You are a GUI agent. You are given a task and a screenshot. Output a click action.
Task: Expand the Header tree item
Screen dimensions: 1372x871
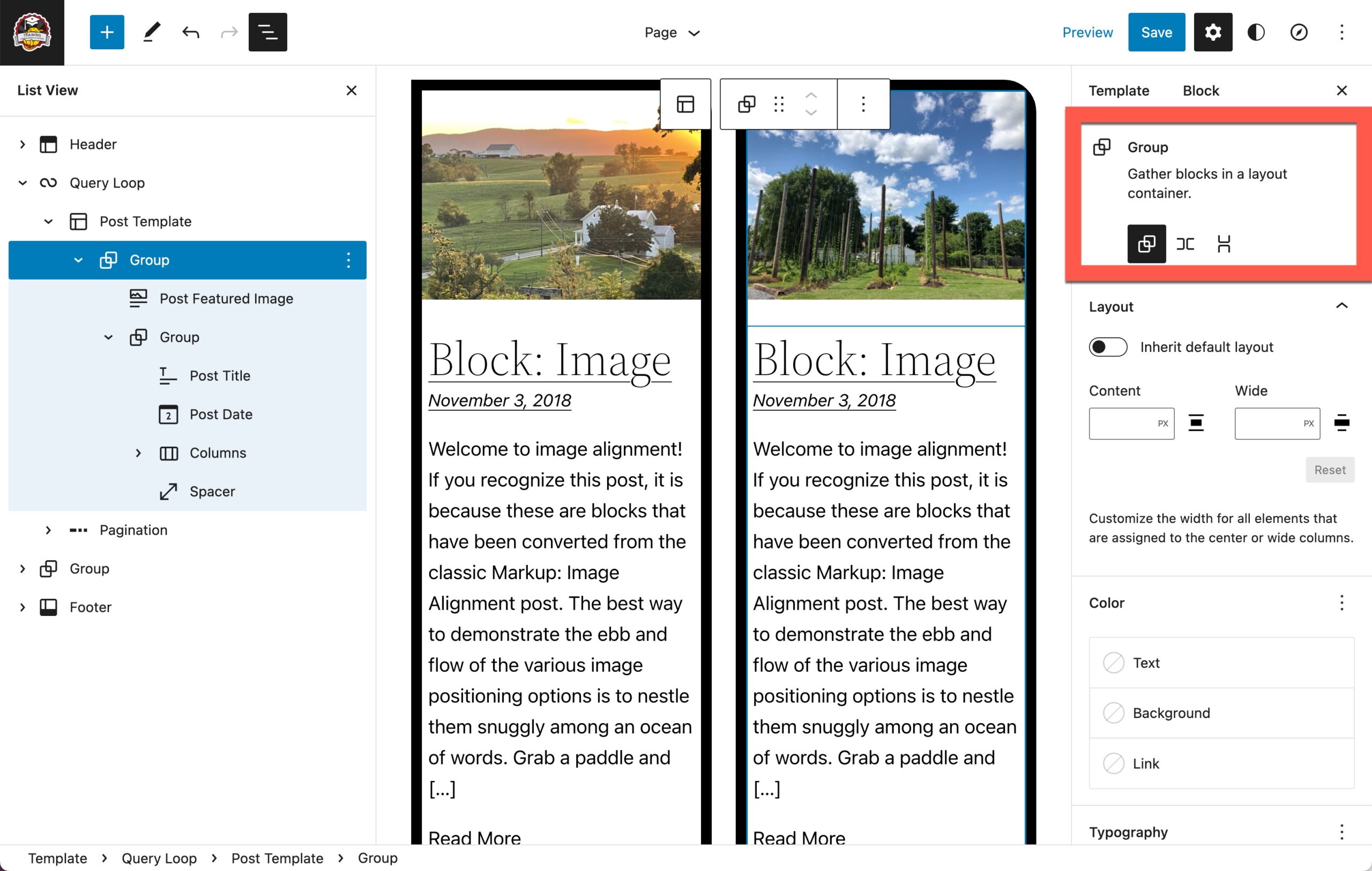22,144
